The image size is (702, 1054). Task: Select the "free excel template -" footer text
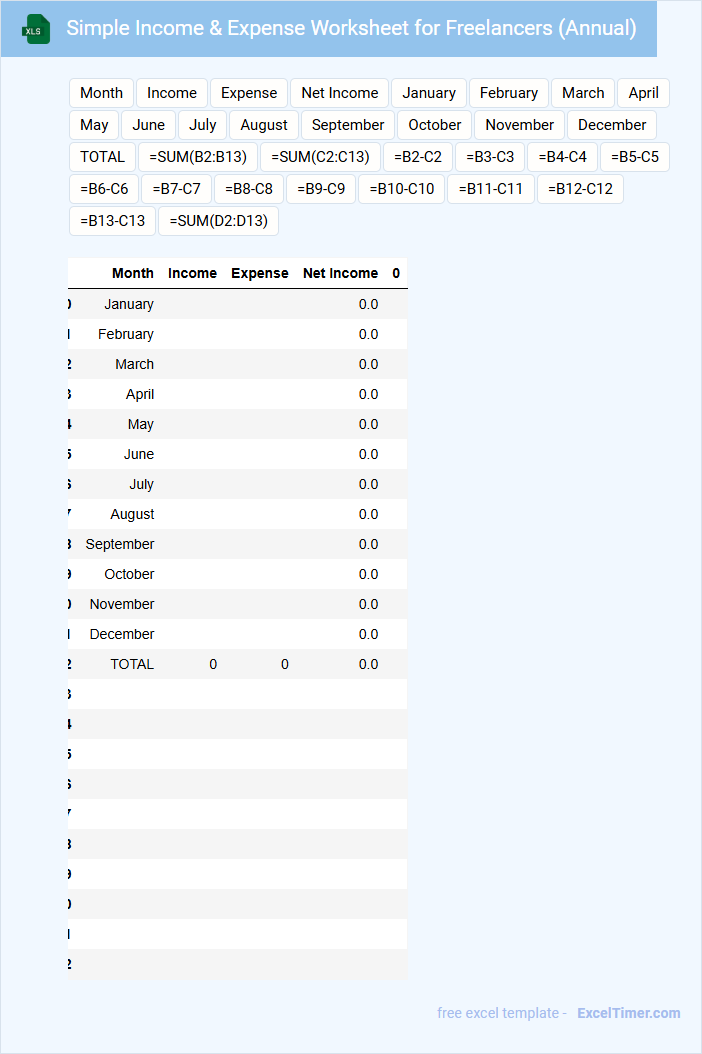click(502, 1013)
